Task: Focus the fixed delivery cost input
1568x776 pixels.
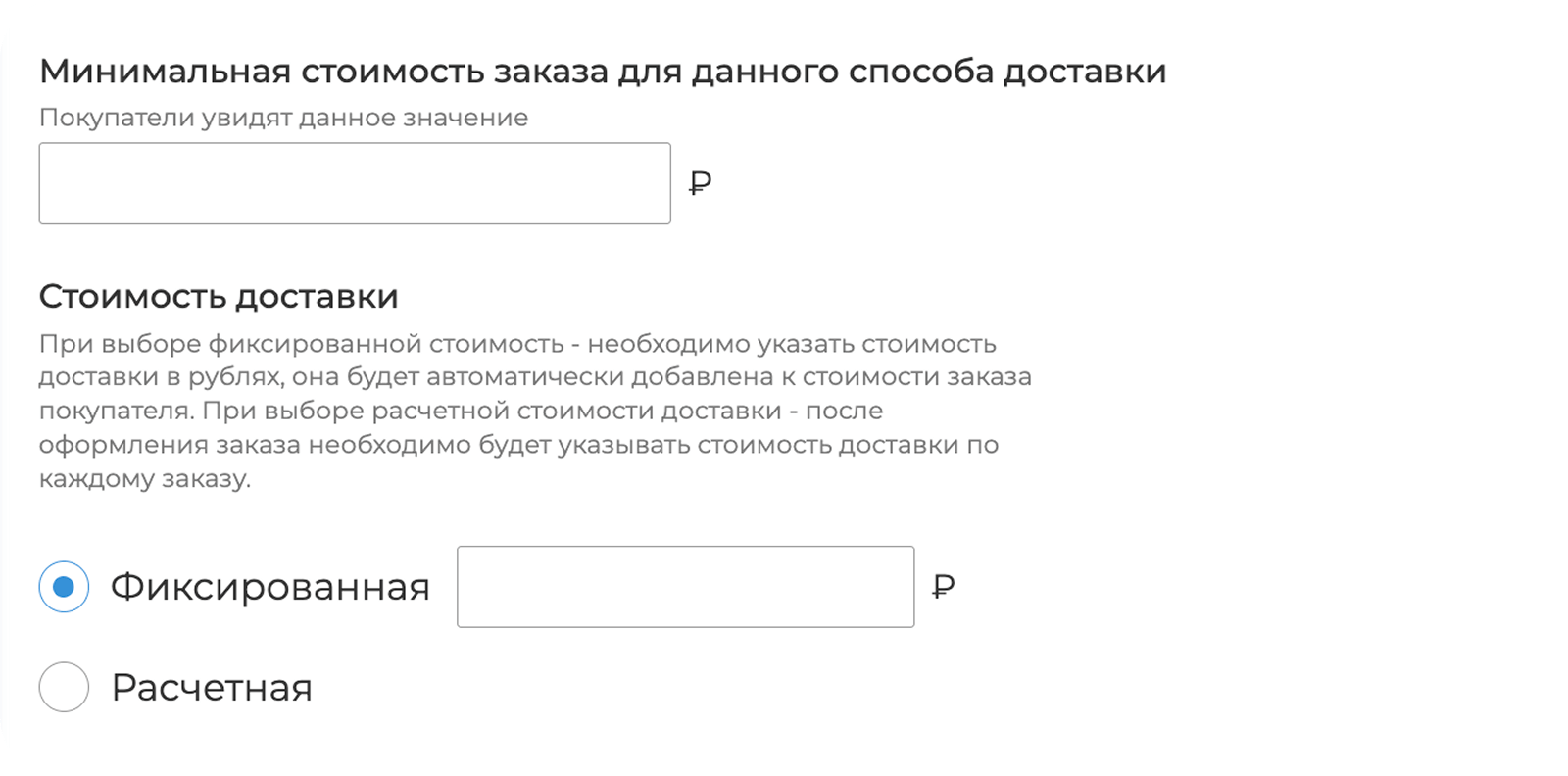Action: [x=685, y=587]
